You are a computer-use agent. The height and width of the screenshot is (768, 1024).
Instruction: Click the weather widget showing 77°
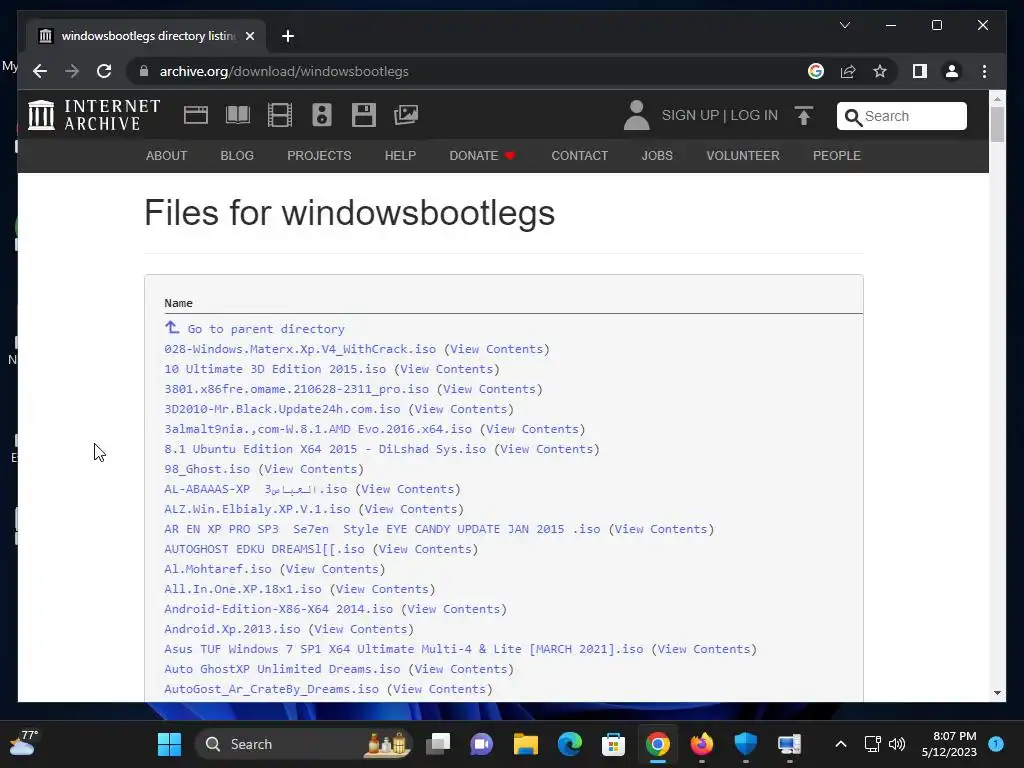point(24,743)
